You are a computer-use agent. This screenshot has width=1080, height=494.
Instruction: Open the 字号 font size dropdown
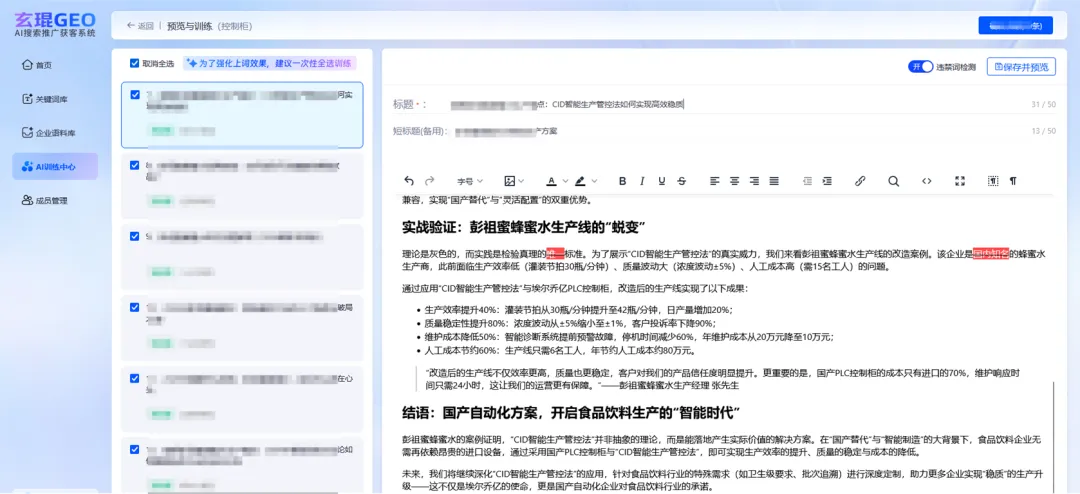click(470, 181)
